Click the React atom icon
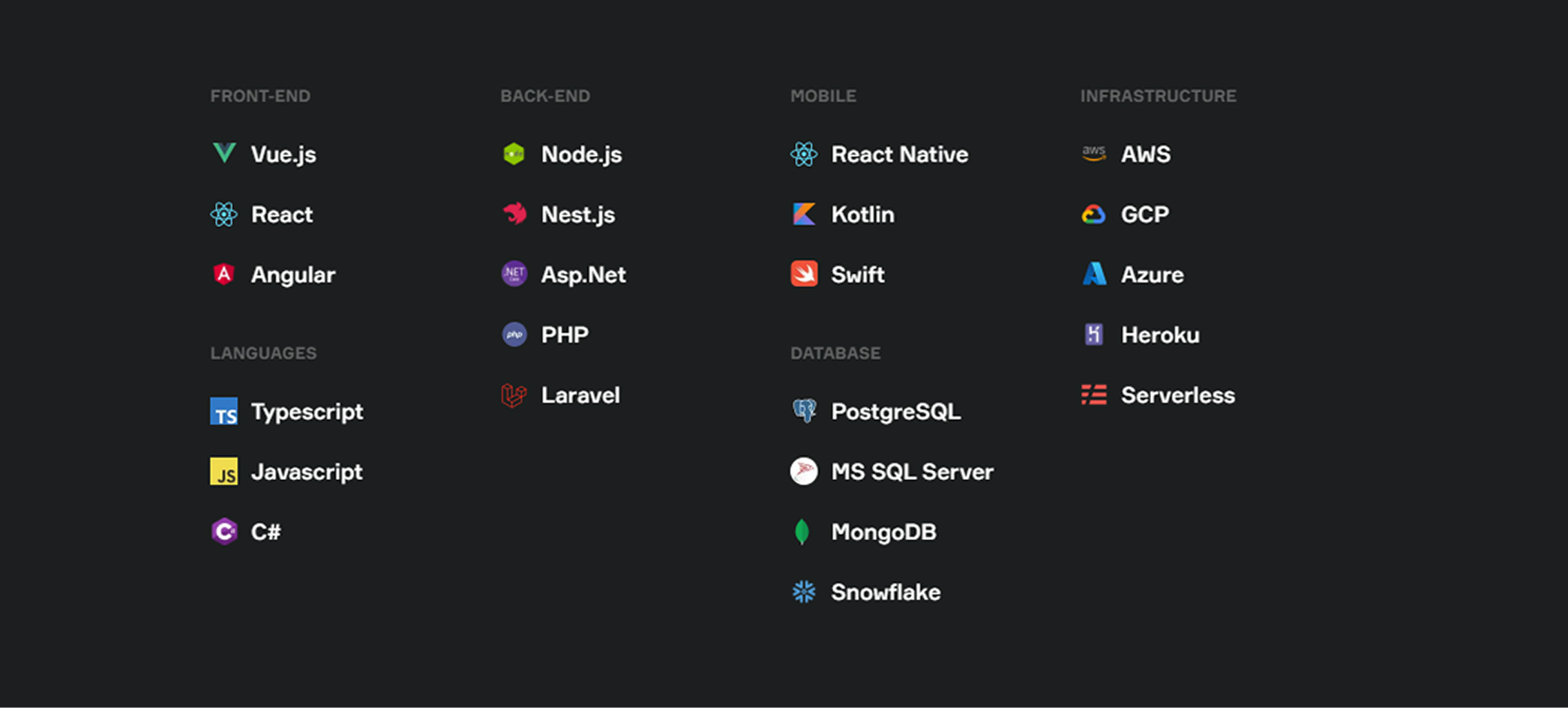 coord(224,214)
